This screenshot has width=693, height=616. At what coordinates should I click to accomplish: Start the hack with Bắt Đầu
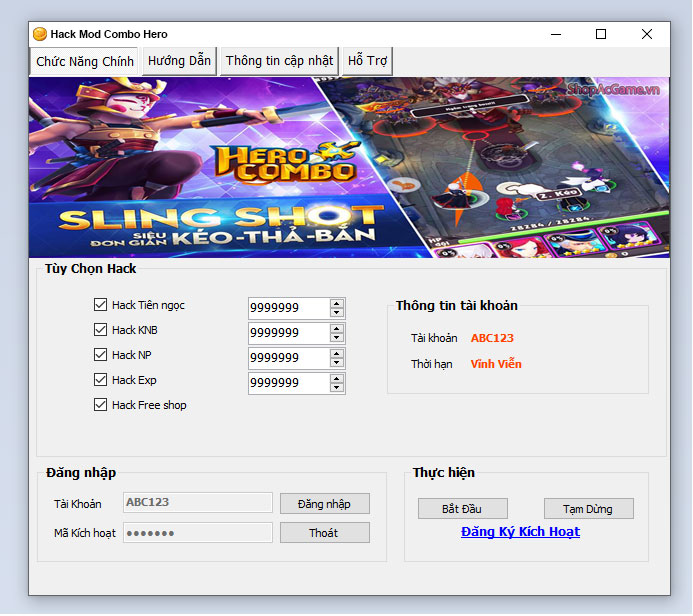coord(462,509)
